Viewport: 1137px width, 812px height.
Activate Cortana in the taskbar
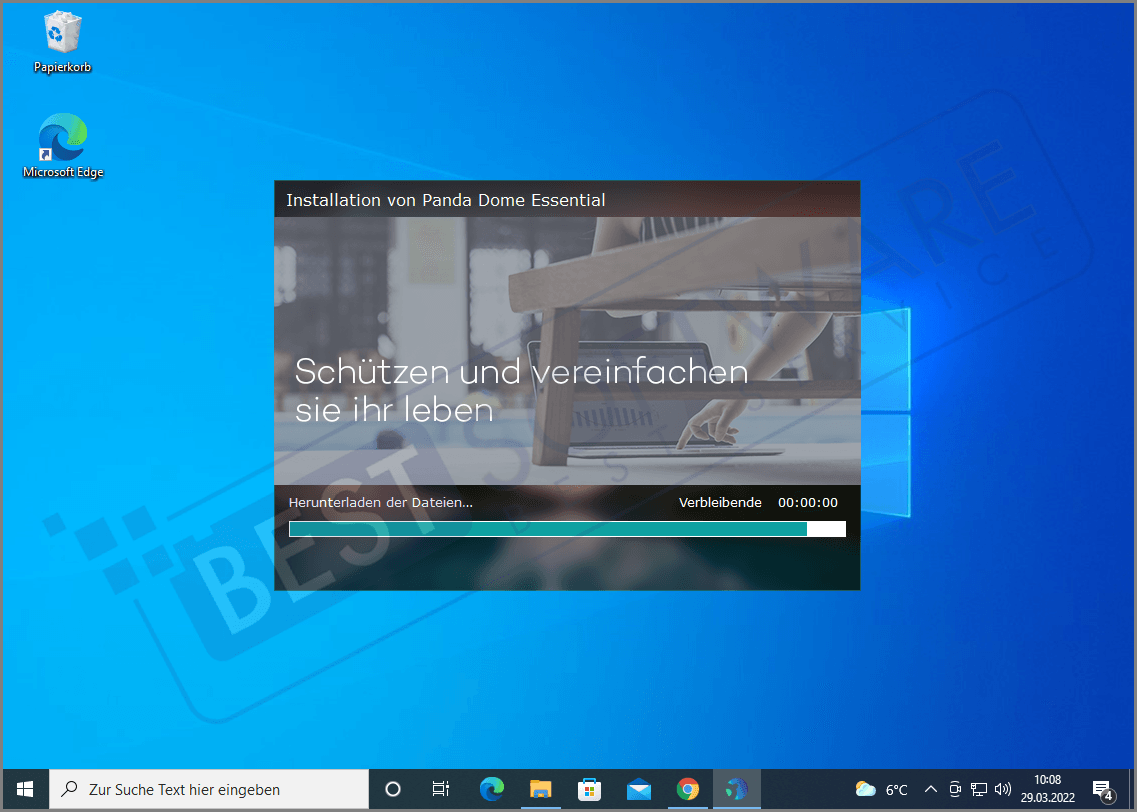392,790
